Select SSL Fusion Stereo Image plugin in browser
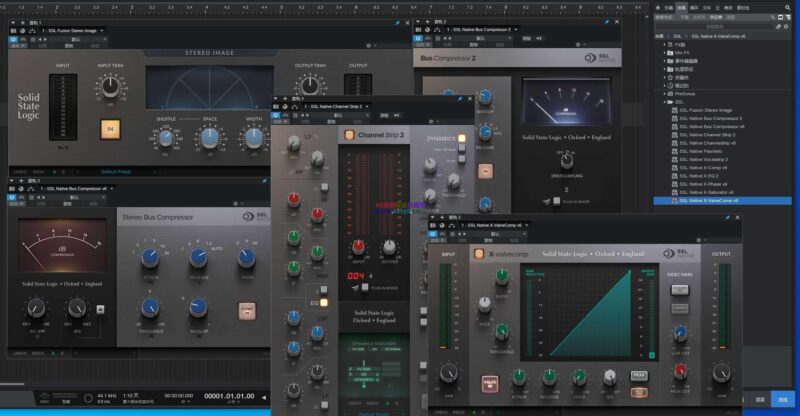This screenshot has height=416, width=800. click(x=706, y=110)
